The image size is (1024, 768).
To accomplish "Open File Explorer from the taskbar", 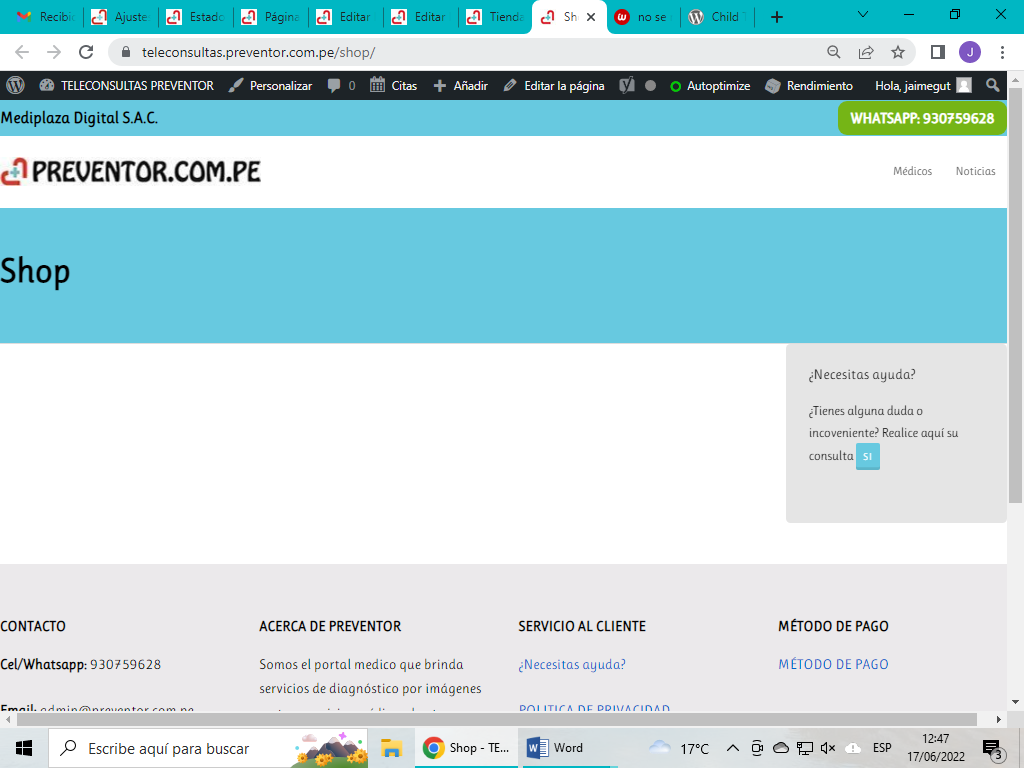I will tap(391, 748).
